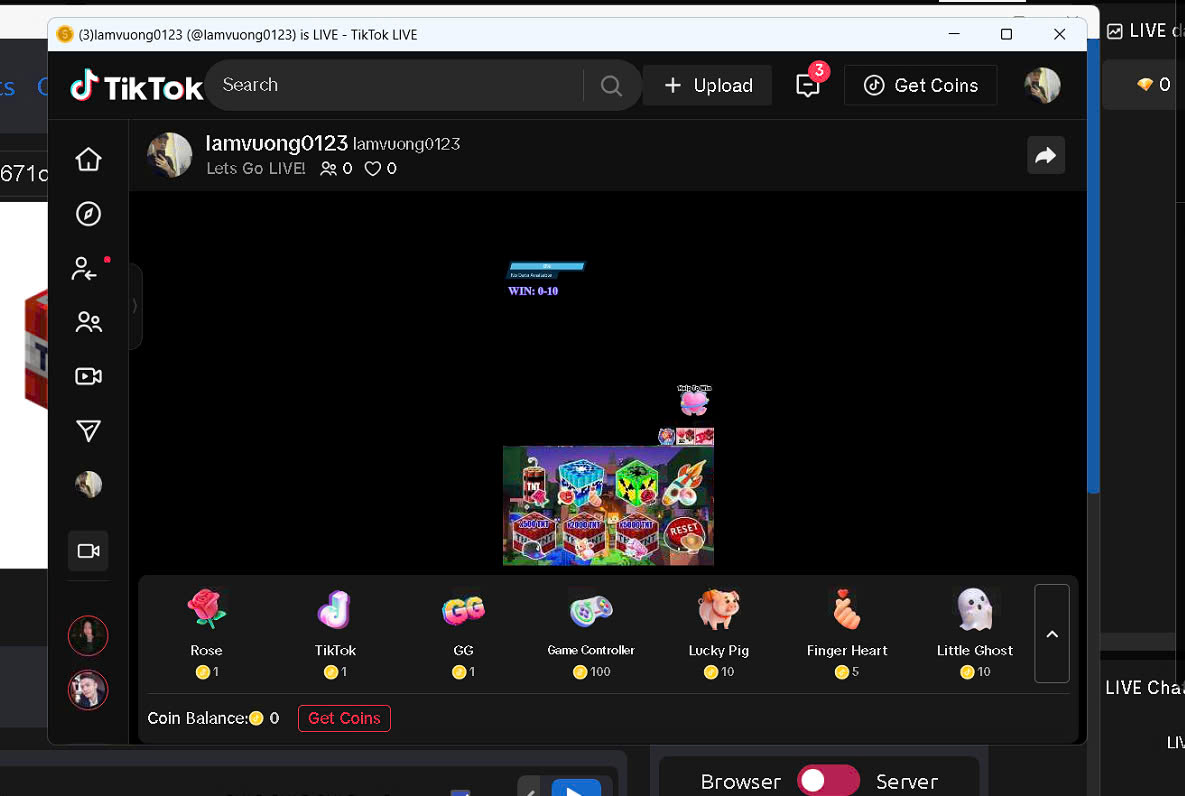
Task: Open the profile avatar in top bar
Action: point(1042,85)
